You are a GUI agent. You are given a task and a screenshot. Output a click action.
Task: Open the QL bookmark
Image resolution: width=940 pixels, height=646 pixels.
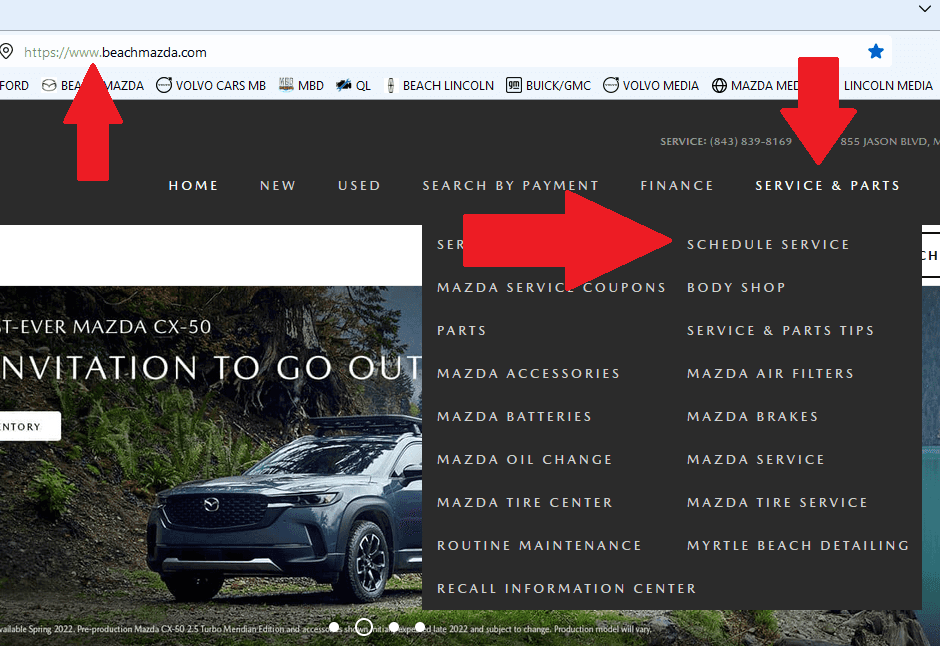[353, 86]
